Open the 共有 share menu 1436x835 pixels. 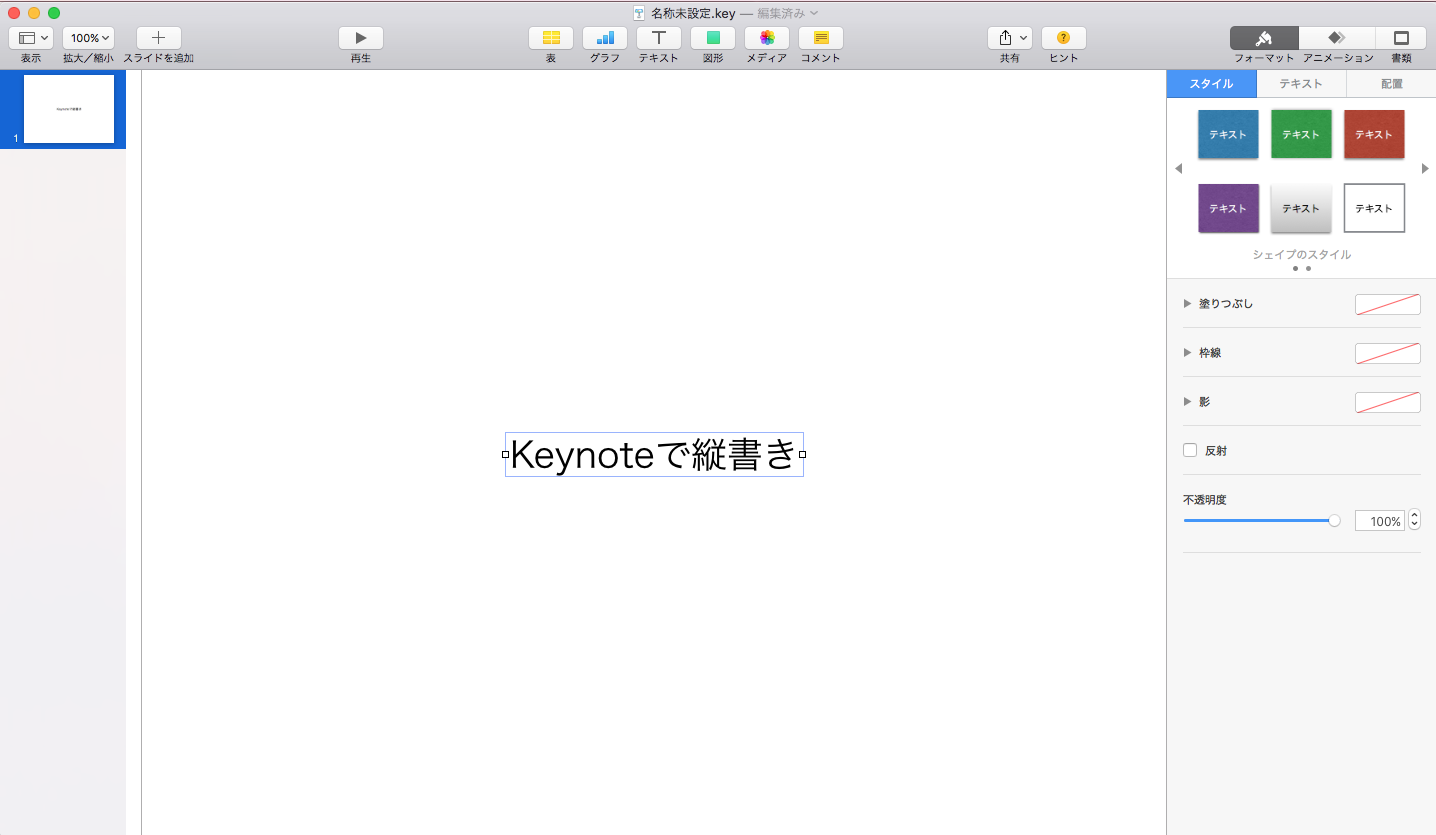[x=1010, y=38]
